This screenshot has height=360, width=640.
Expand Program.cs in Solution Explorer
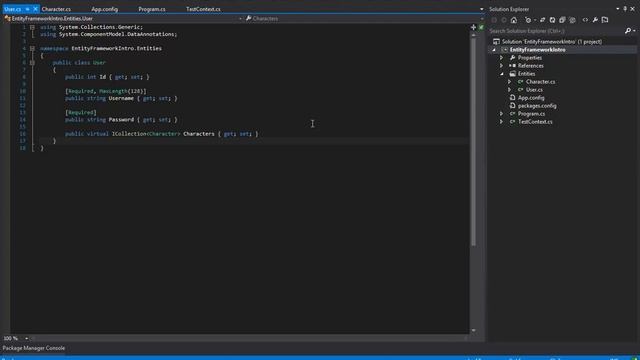502,114
